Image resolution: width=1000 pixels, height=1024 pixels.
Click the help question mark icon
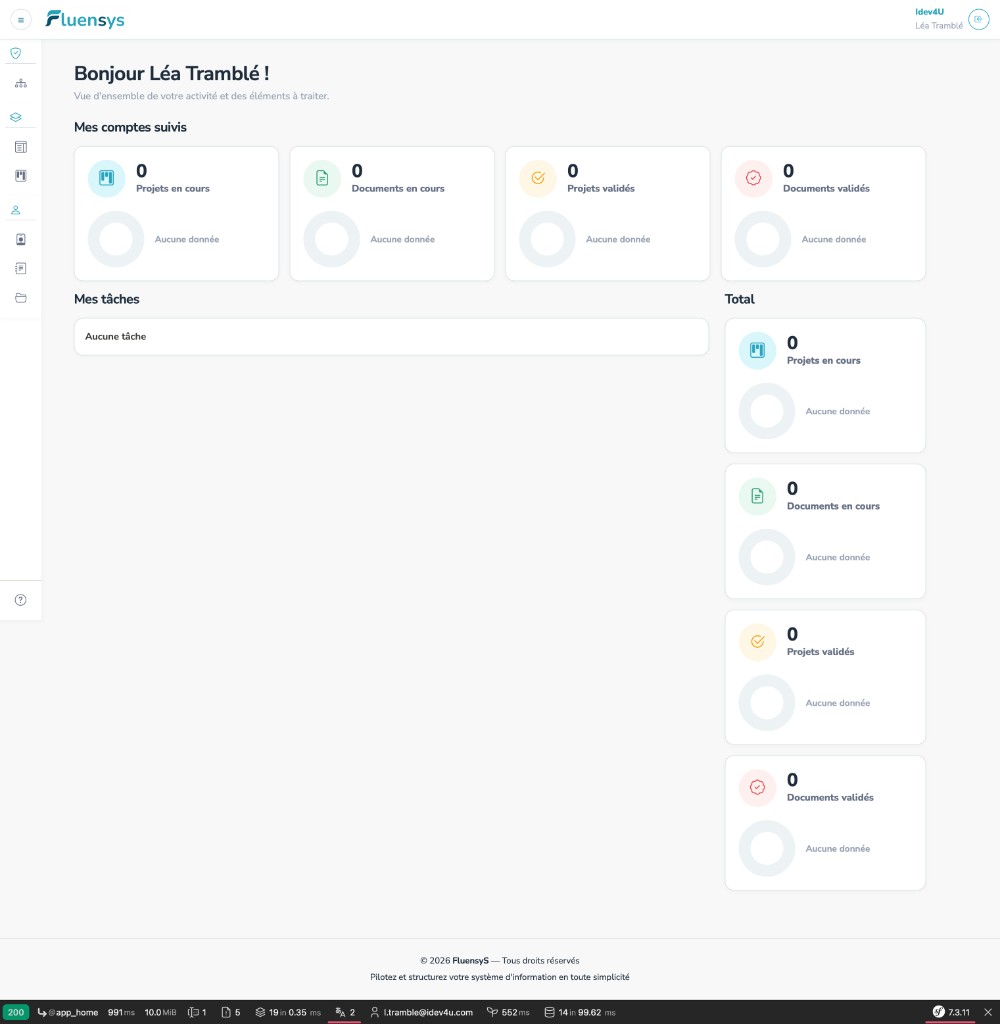21,600
